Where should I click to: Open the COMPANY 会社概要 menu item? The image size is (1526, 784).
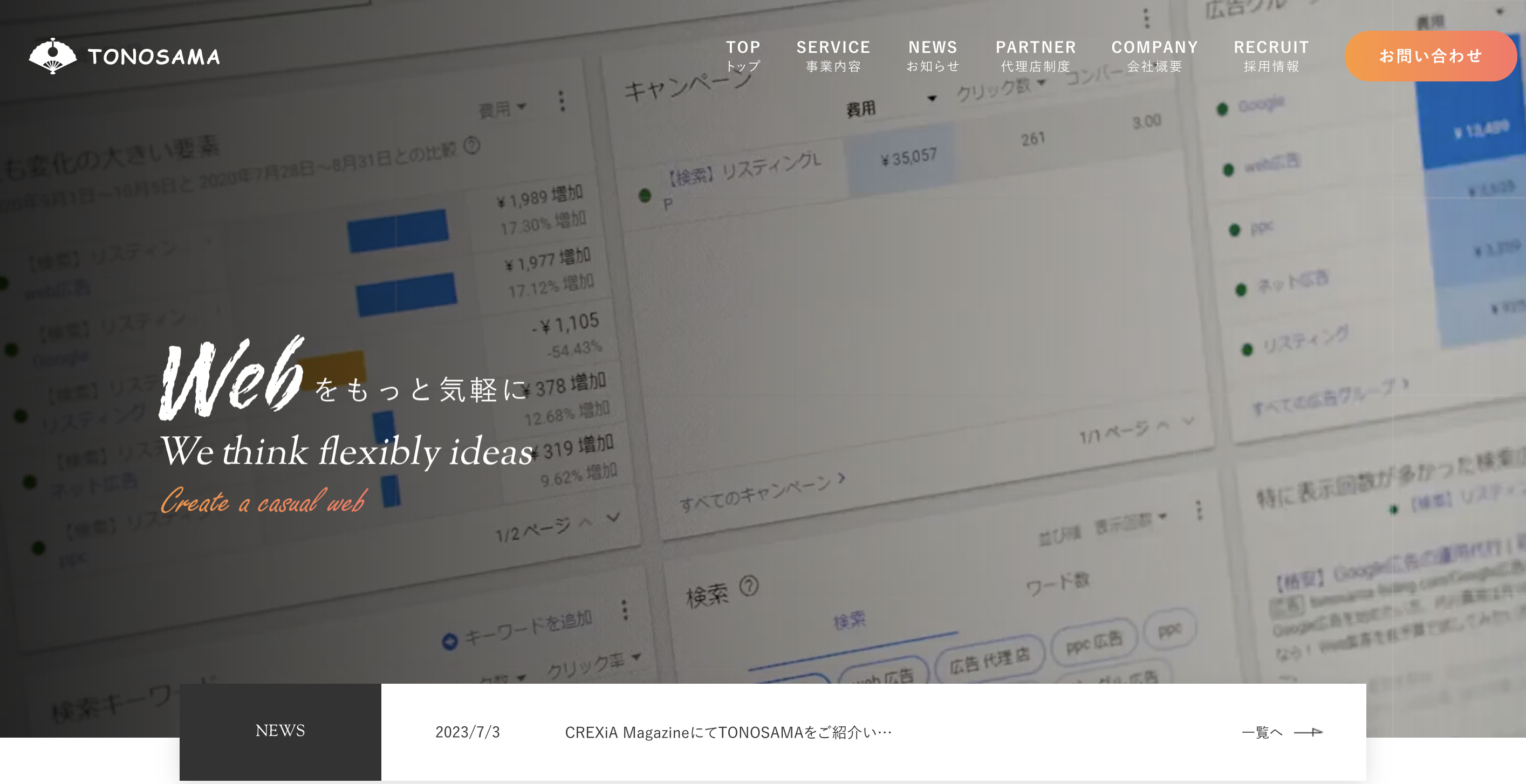tap(1154, 56)
